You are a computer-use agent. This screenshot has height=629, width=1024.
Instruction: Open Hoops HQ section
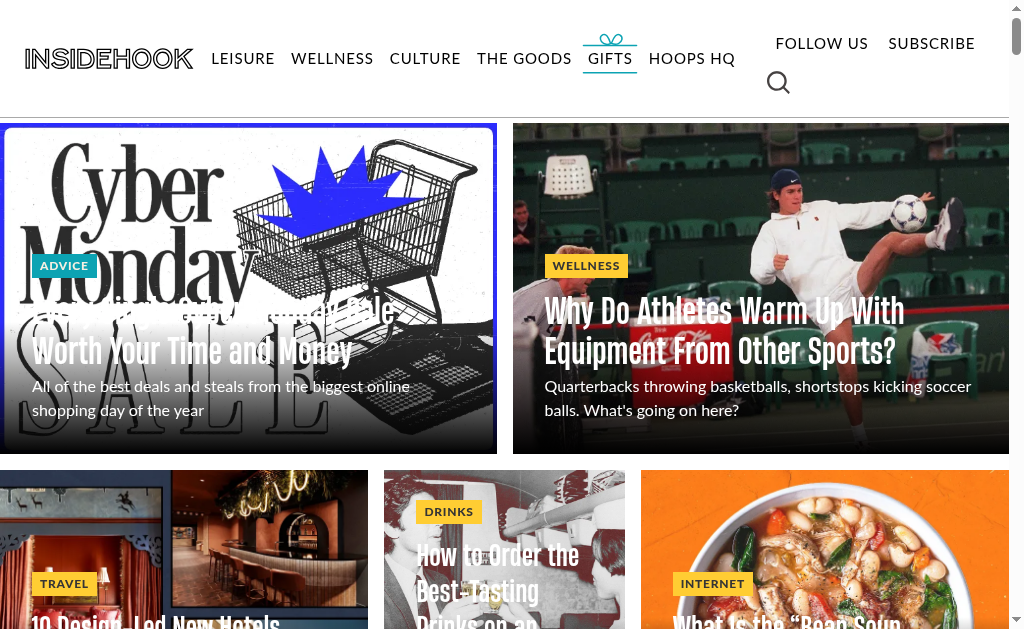point(692,59)
